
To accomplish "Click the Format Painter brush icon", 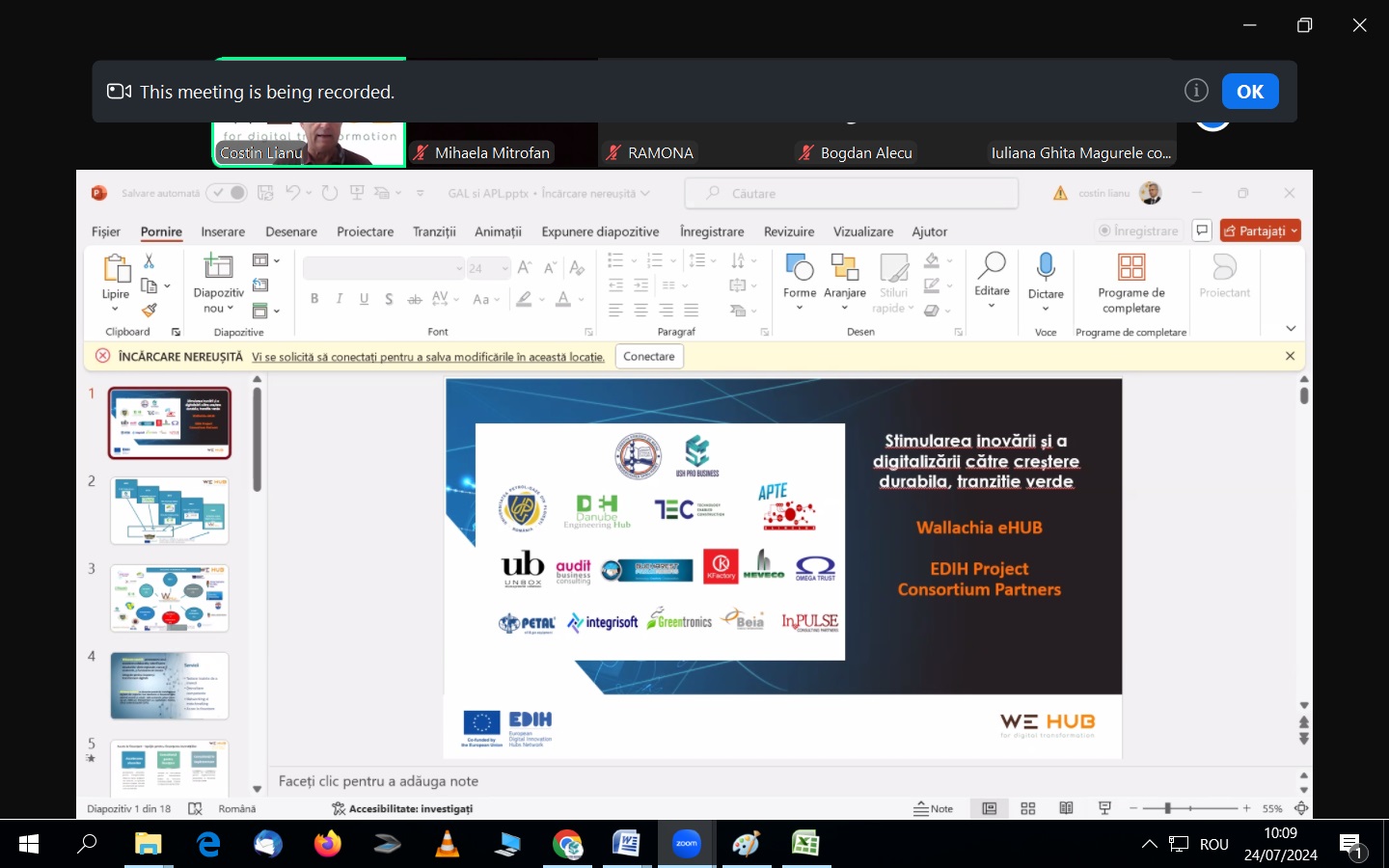I will point(149,310).
